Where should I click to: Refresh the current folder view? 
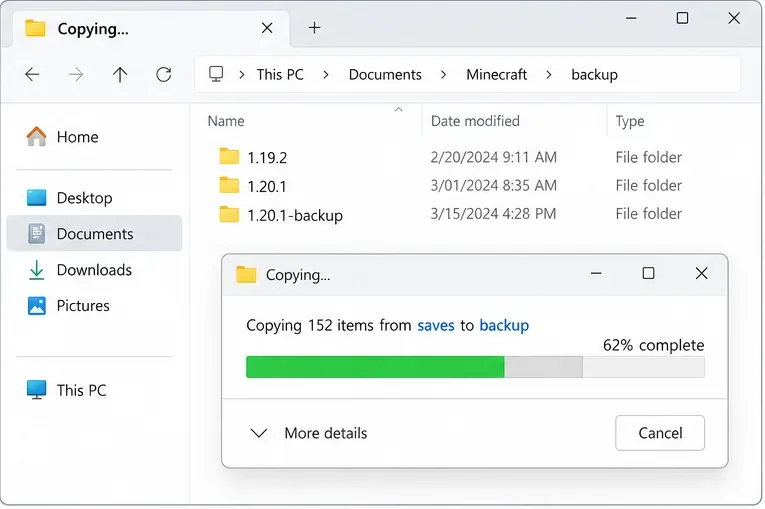[x=163, y=75]
